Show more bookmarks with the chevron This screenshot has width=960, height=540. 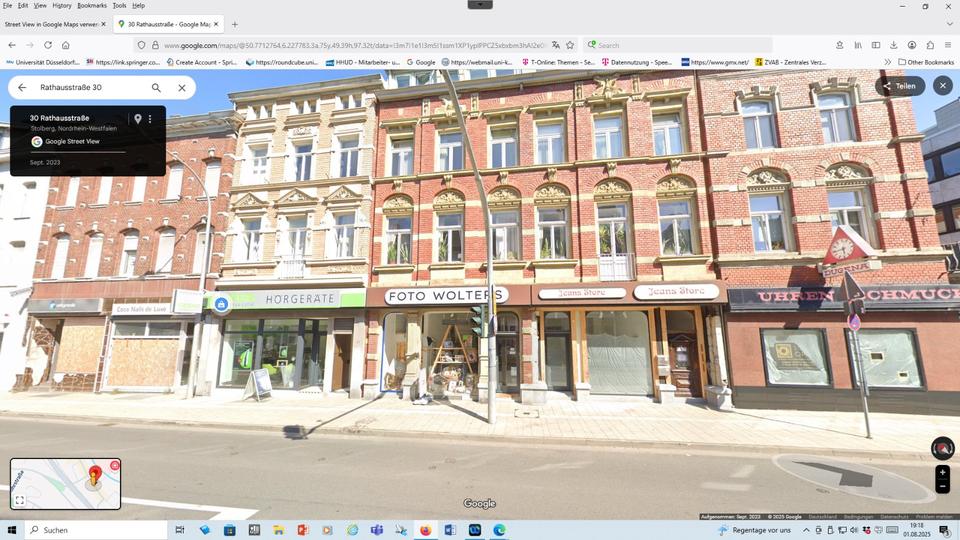pyautogui.click(x=887, y=62)
